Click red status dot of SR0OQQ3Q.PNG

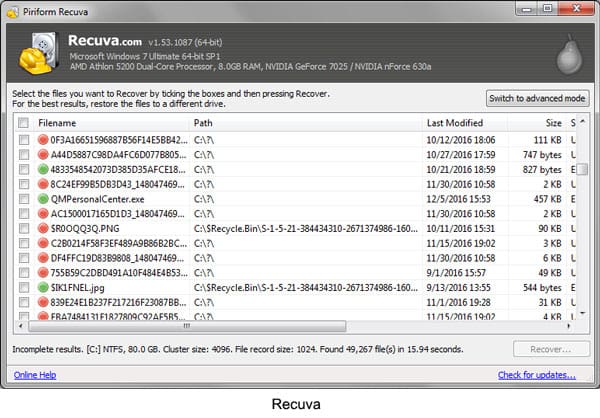coord(43,228)
